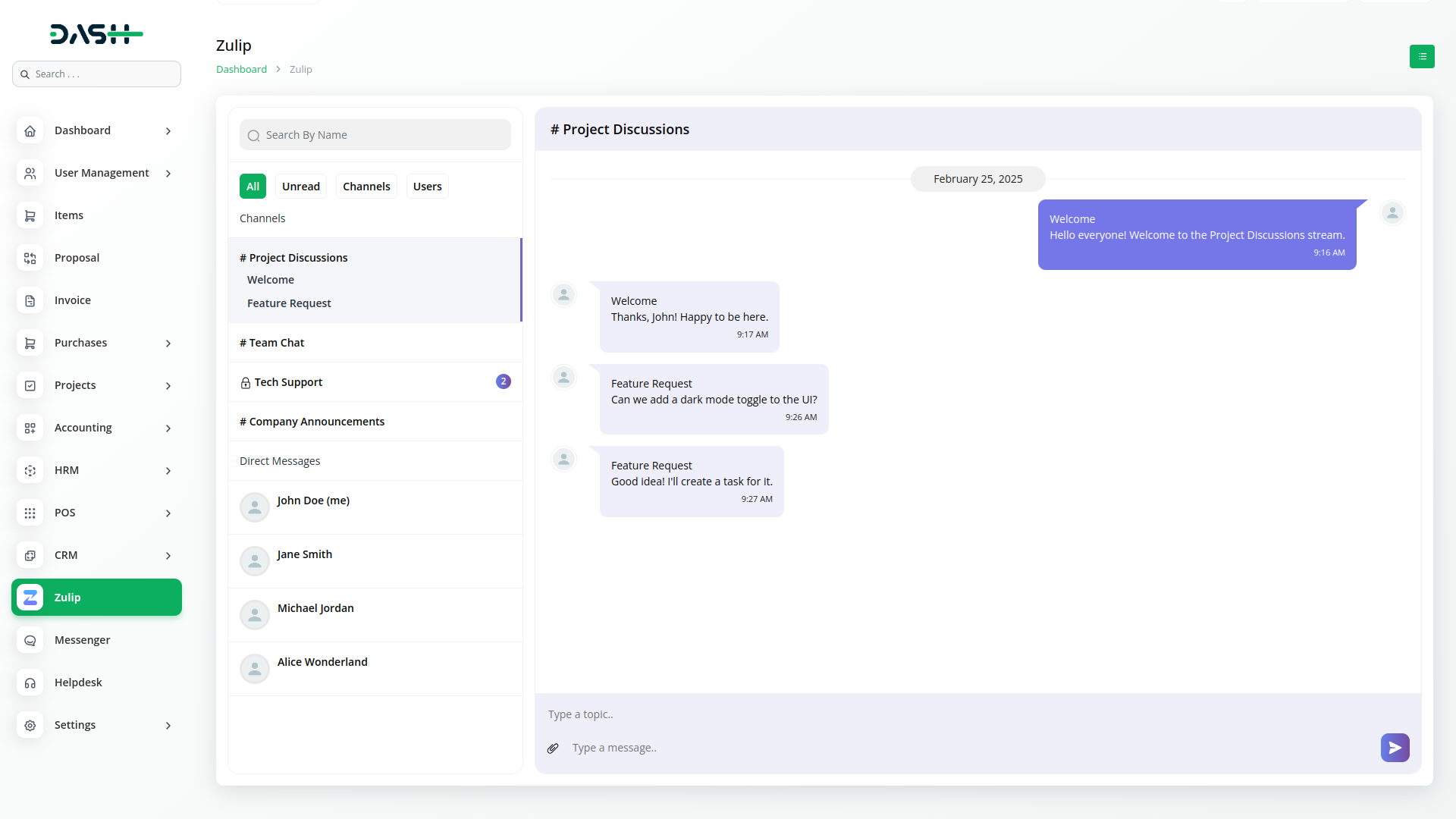
Task: Click the Zulip sidebar logo icon
Action: pos(30,598)
